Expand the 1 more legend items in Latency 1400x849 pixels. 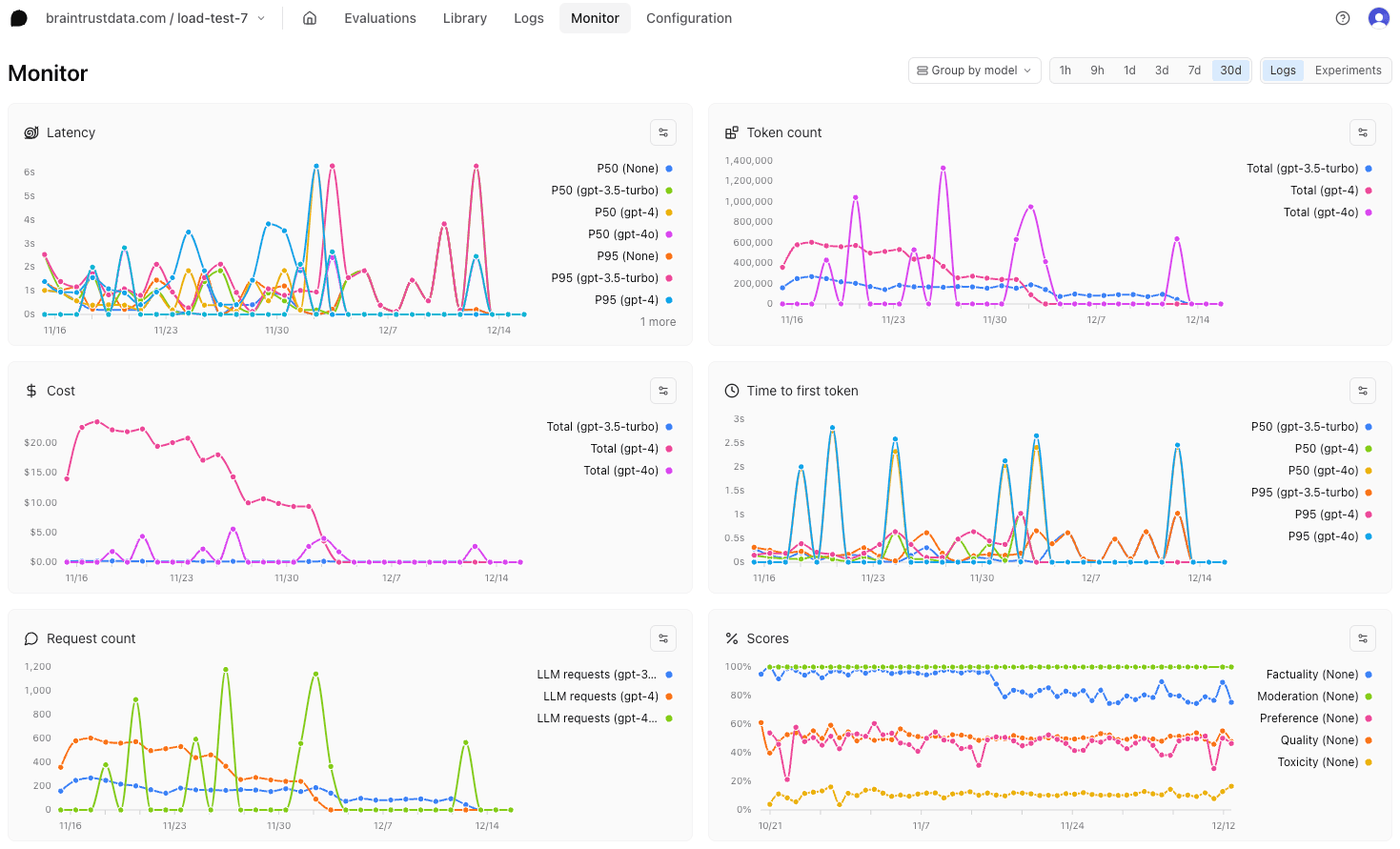[658, 321]
